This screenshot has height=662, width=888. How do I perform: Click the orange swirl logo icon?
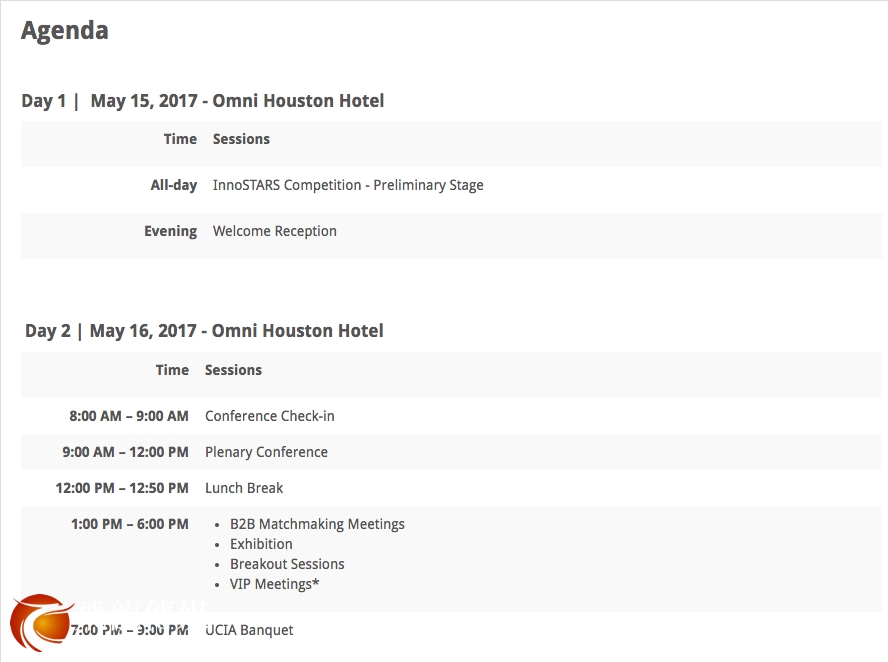click(x=41, y=623)
